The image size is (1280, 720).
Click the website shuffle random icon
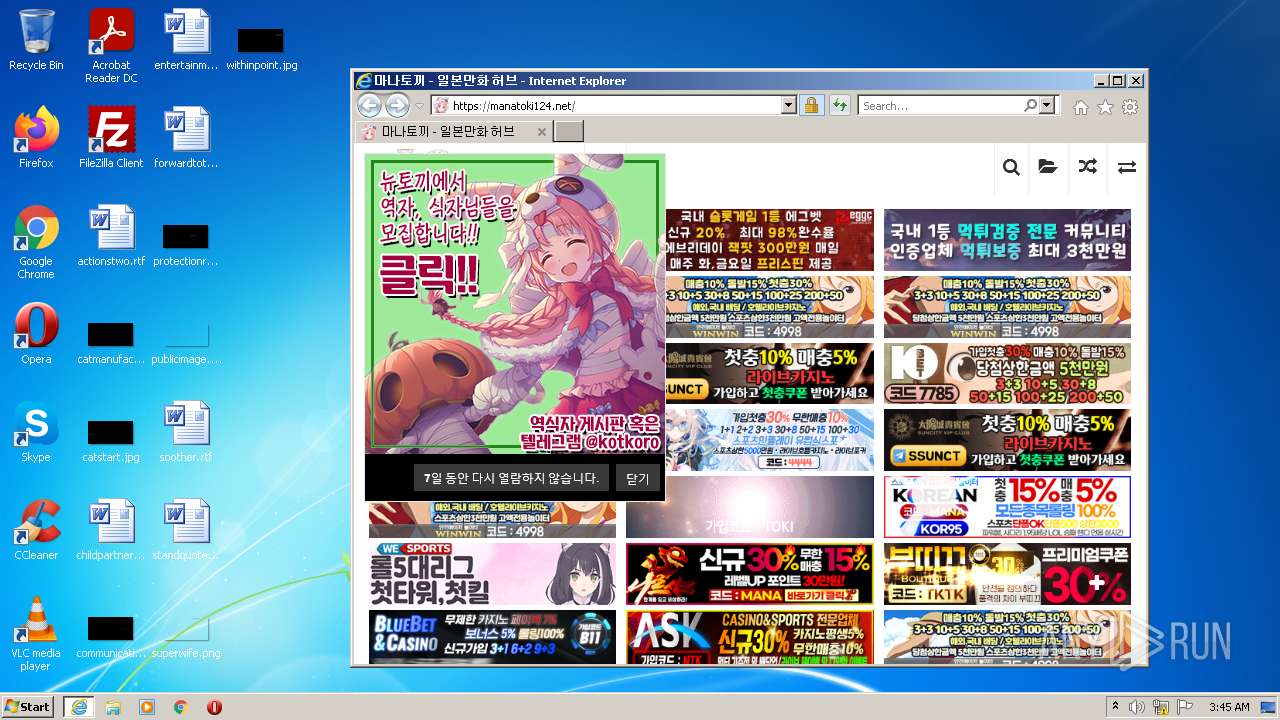pyautogui.click(x=1087, y=167)
